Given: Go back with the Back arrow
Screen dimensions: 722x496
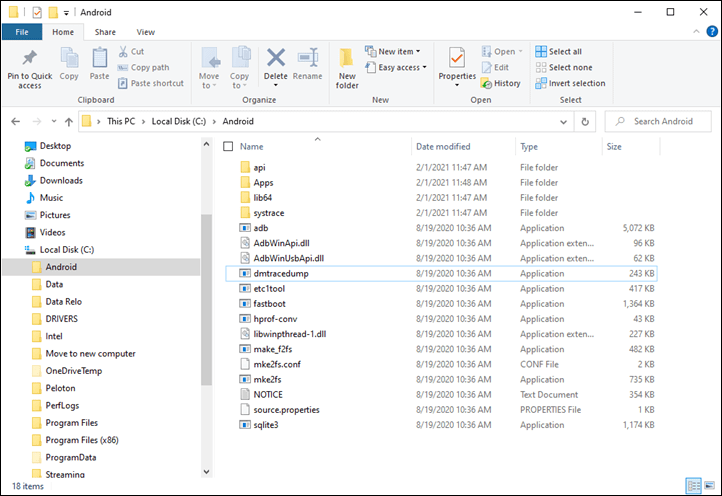Looking at the screenshot, I should coord(16,122).
